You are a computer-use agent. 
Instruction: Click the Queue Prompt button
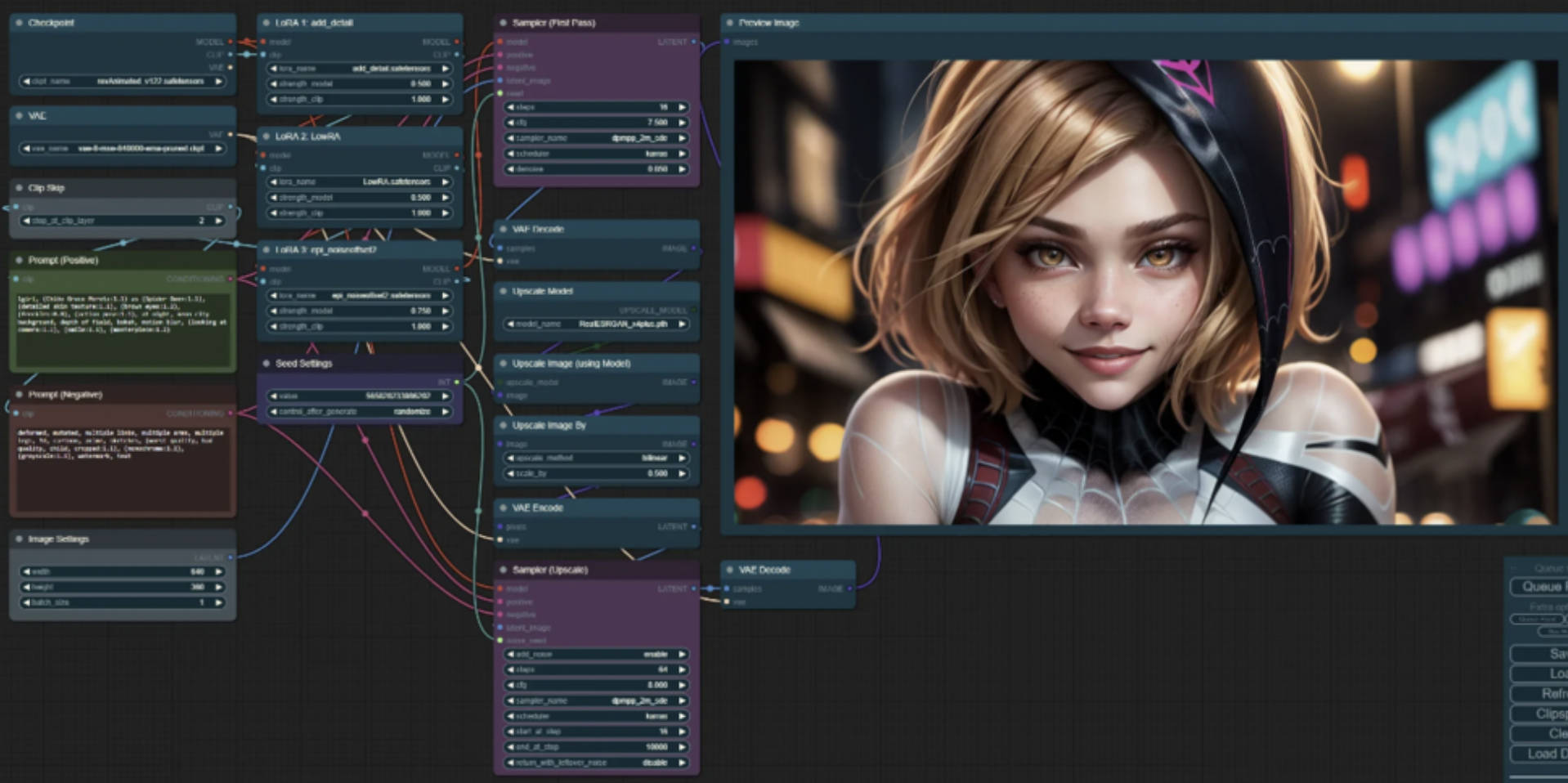pyautogui.click(x=1539, y=587)
